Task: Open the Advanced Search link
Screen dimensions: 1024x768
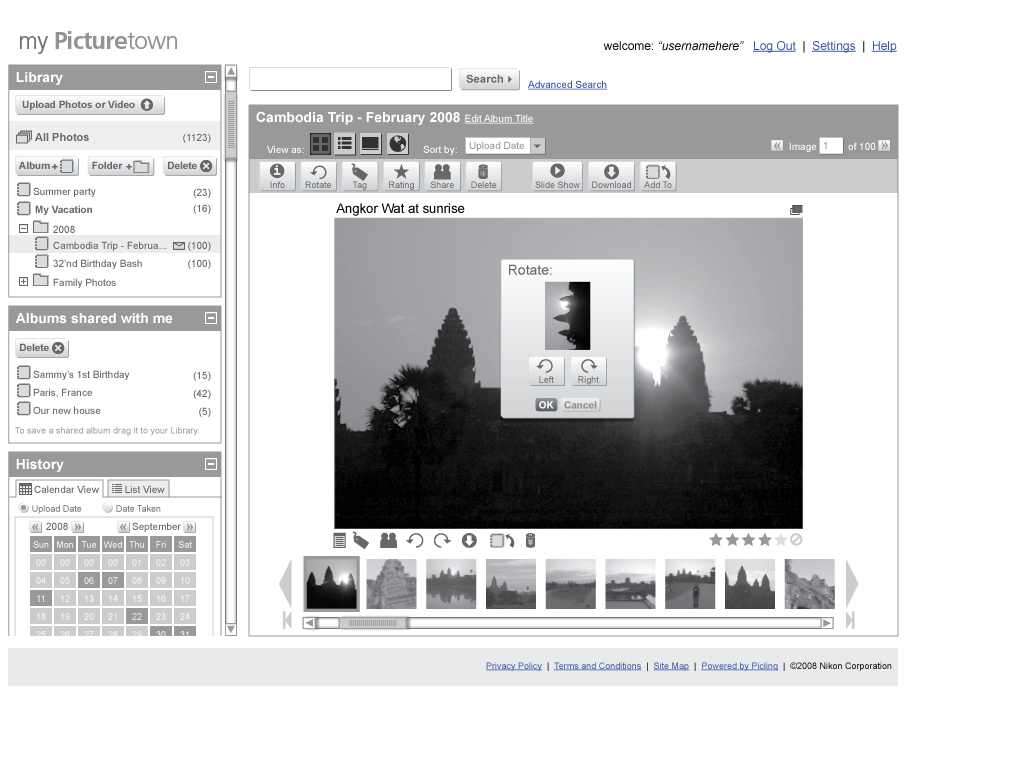Action: [567, 85]
